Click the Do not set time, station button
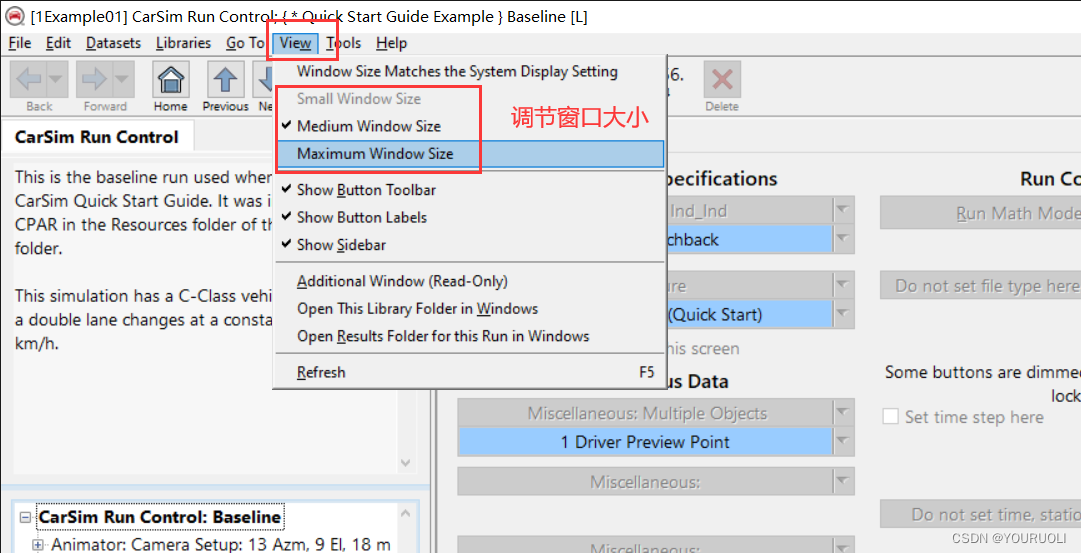The height and width of the screenshot is (553, 1081). click(980, 514)
